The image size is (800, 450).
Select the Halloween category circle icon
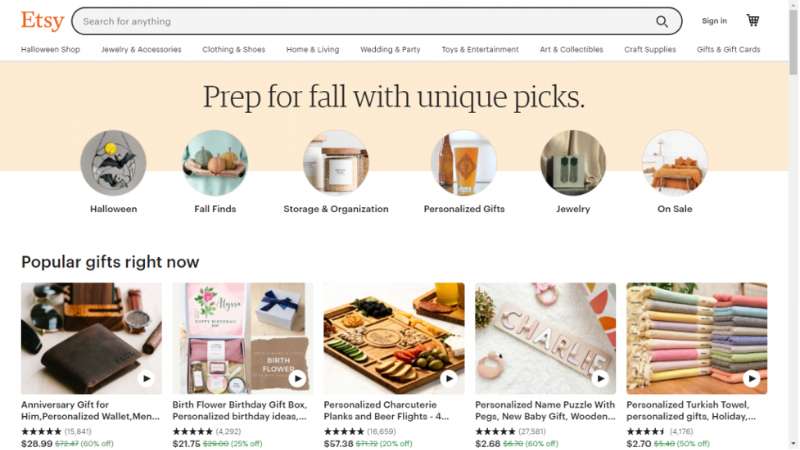point(113,163)
